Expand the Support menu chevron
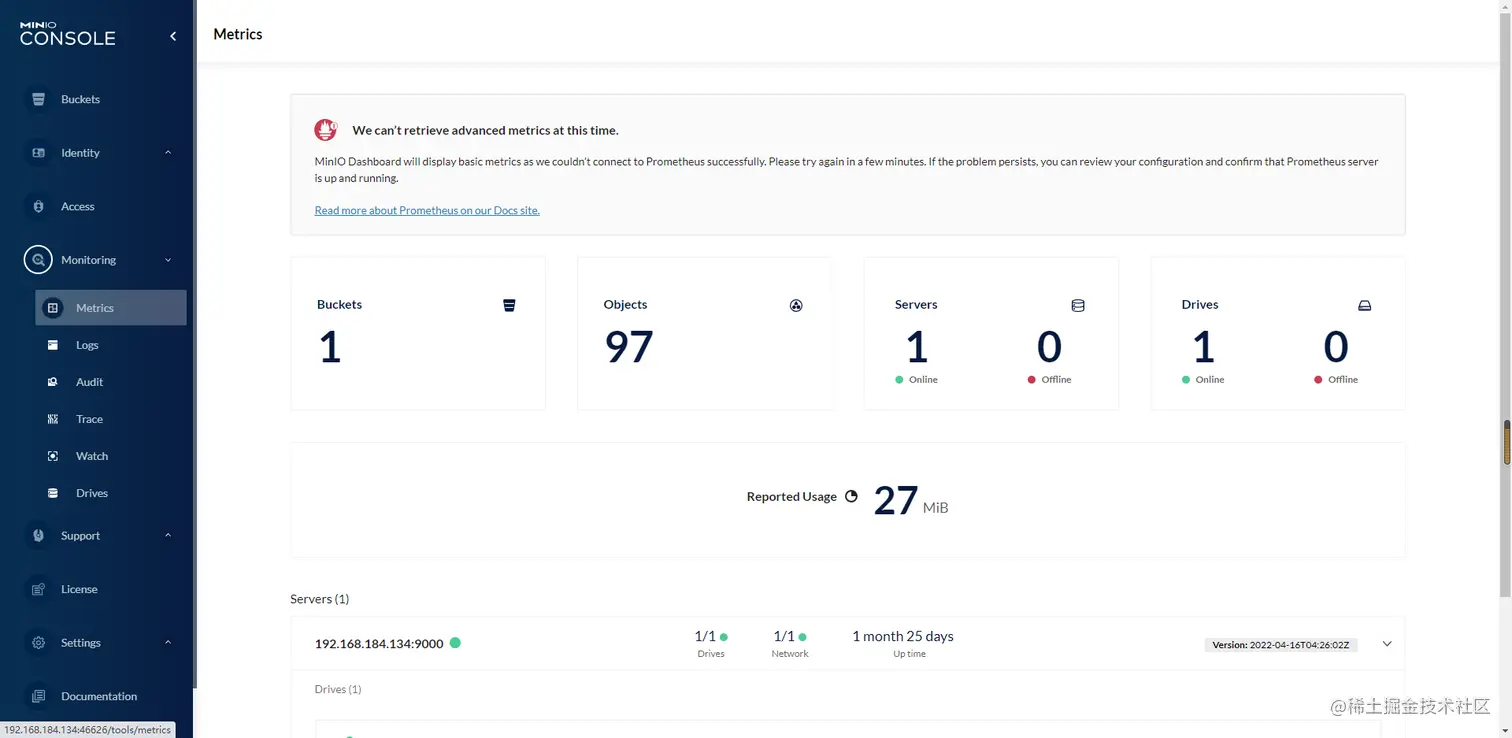The width and height of the screenshot is (1512, 738). click(x=168, y=536)
